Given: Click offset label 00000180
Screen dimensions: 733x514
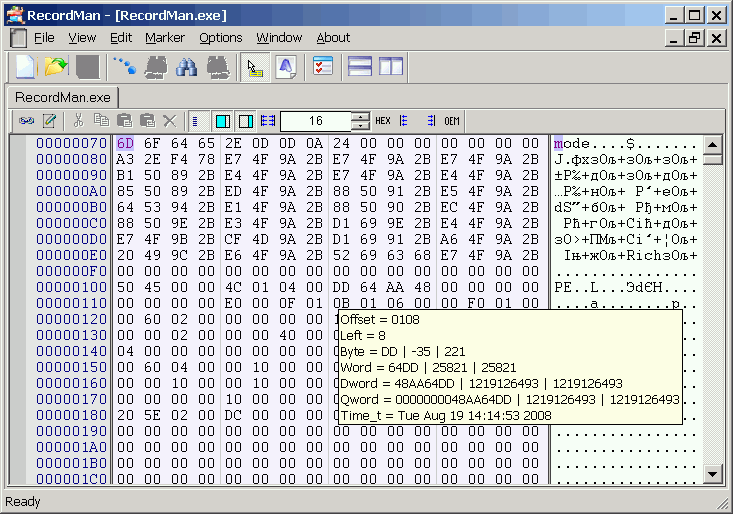Looking at the screenshot, I should pos(72,415).
